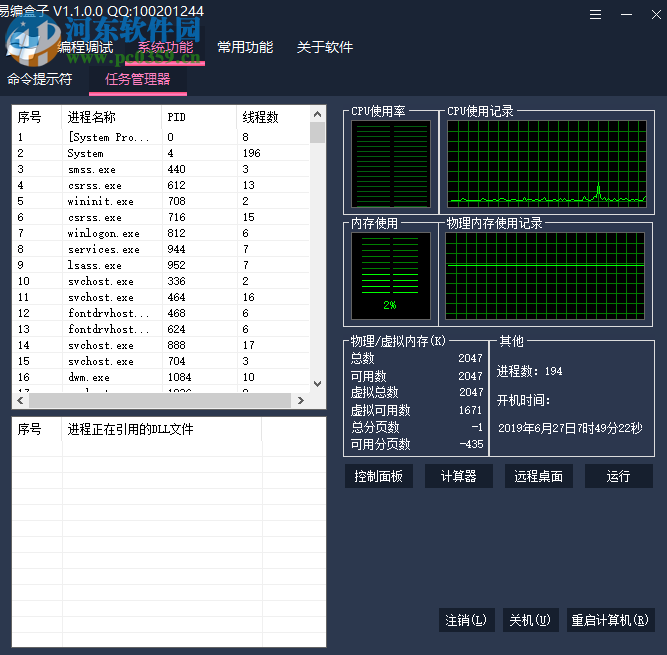Click the 控制面板 button
Image resolution: width=667 pixels, height=655 pixels.
tap(379, 476)
